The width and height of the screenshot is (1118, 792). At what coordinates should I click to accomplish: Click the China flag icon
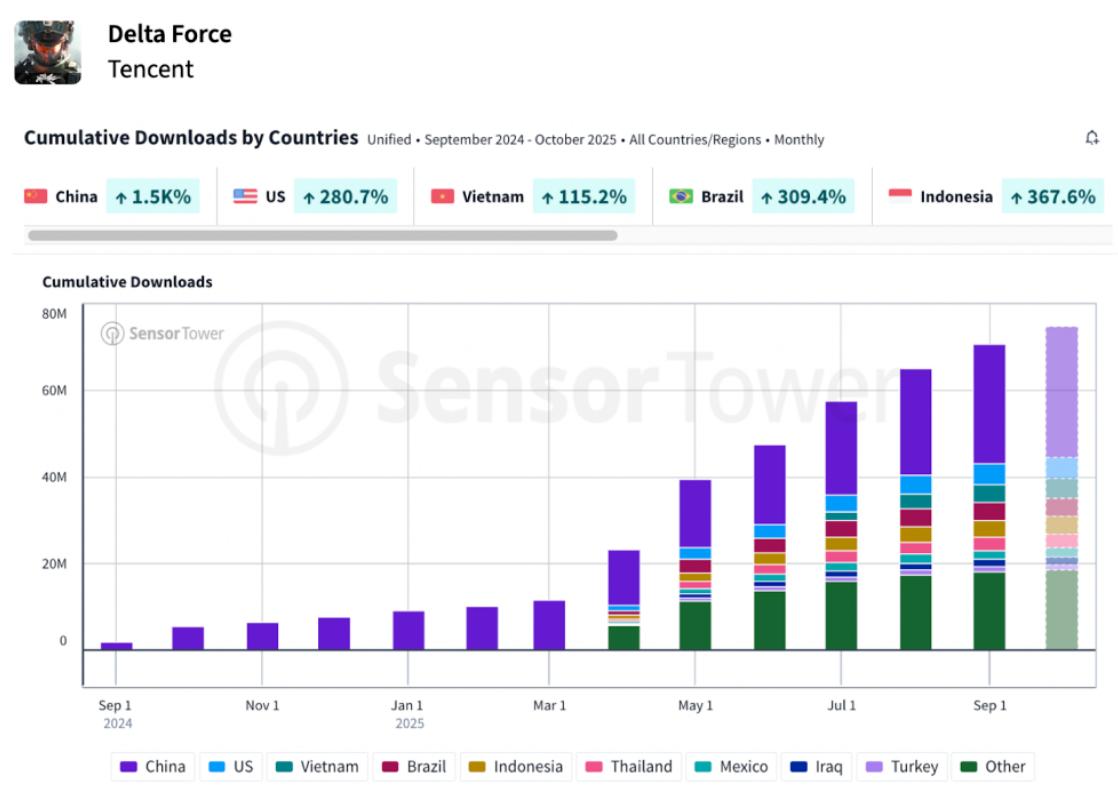(36, 196)
